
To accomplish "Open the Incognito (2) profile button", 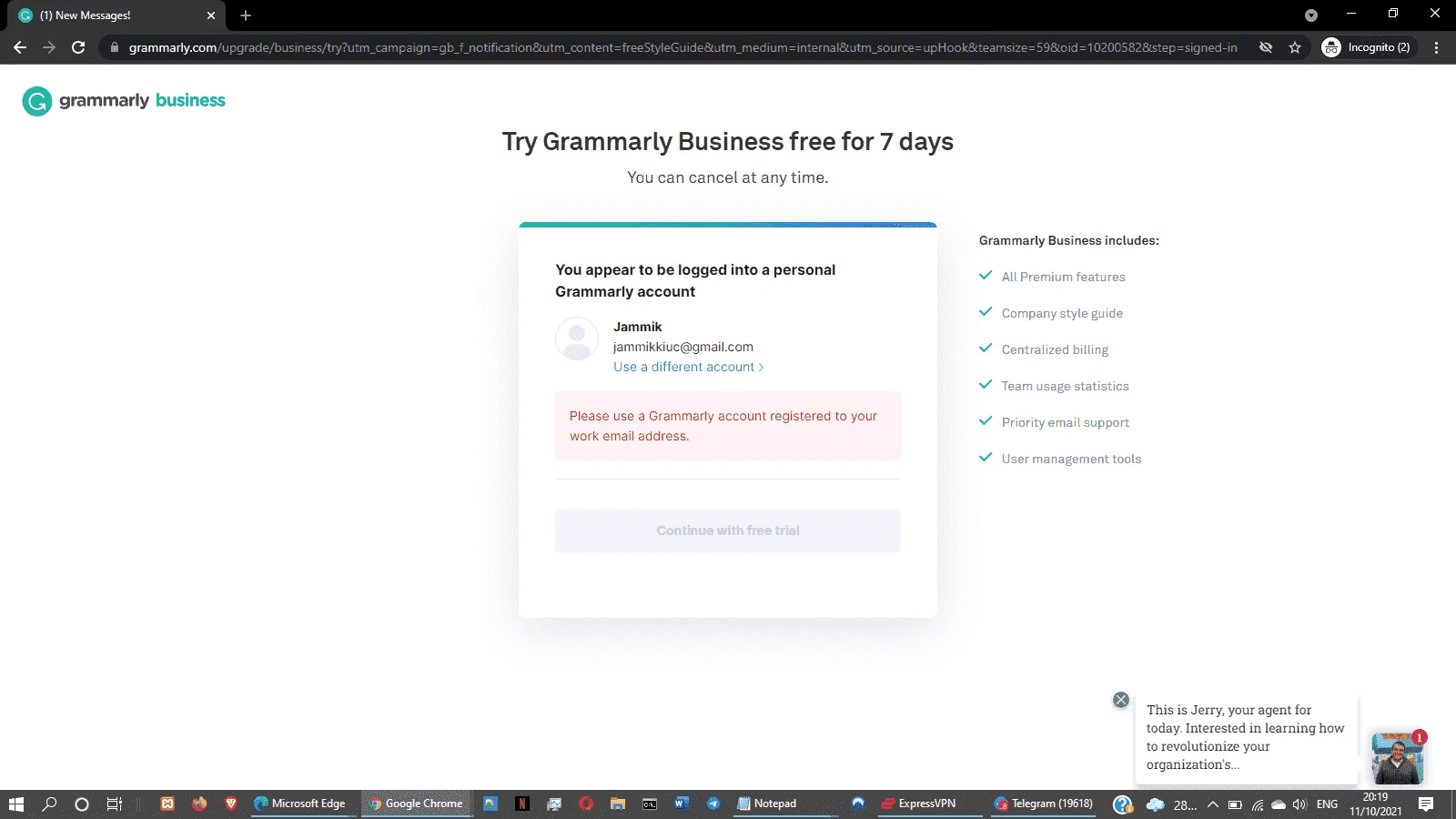I will (x=1368, y=47).
